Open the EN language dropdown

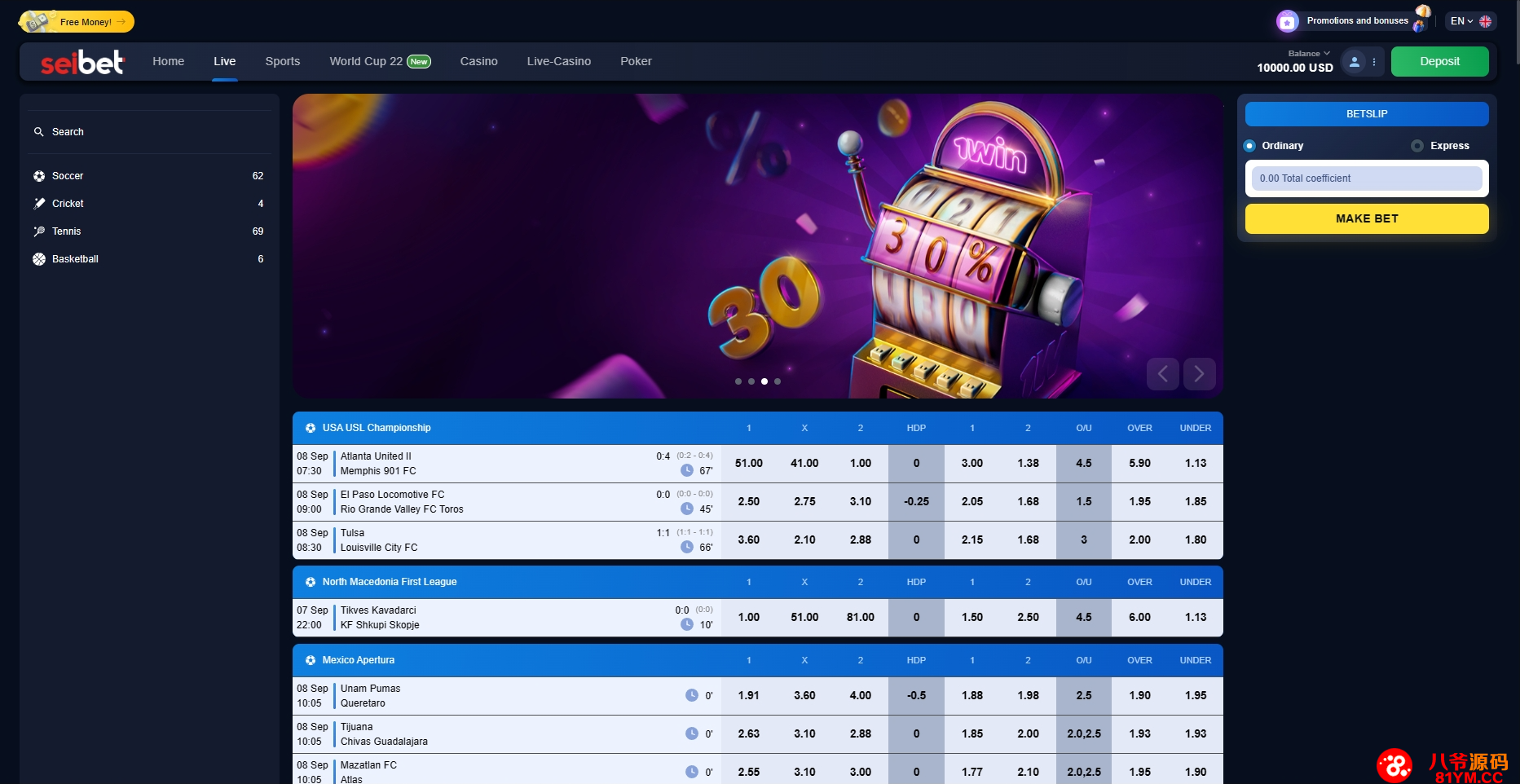pos(1471,21)
